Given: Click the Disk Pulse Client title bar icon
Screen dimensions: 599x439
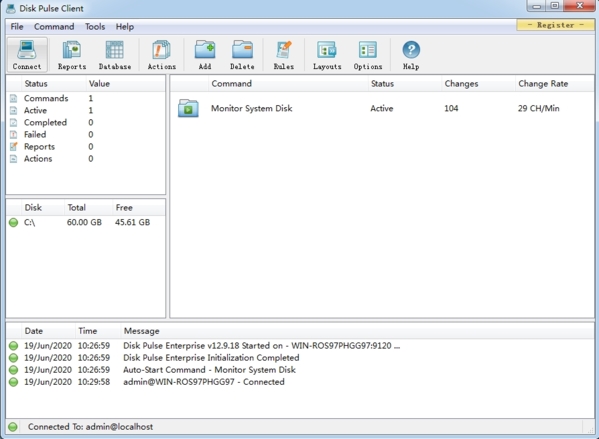Looking at the screenshot, I should click(x=11, y=8).
